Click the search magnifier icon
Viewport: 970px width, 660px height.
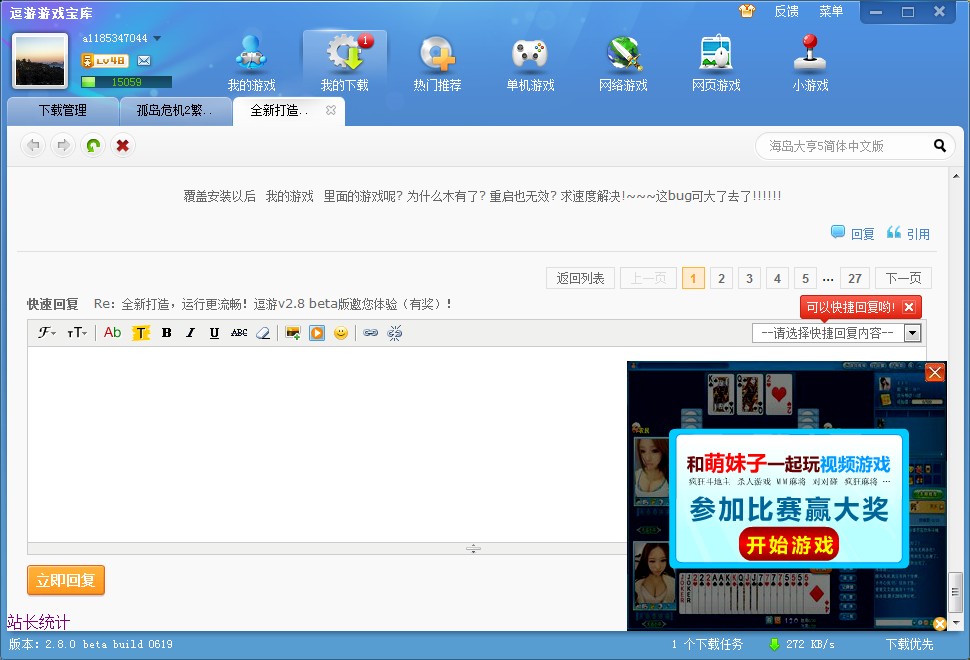[x=940, y=146]
